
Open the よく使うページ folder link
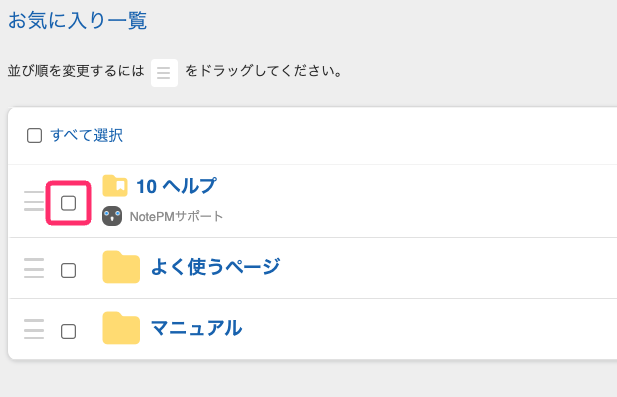216,267
